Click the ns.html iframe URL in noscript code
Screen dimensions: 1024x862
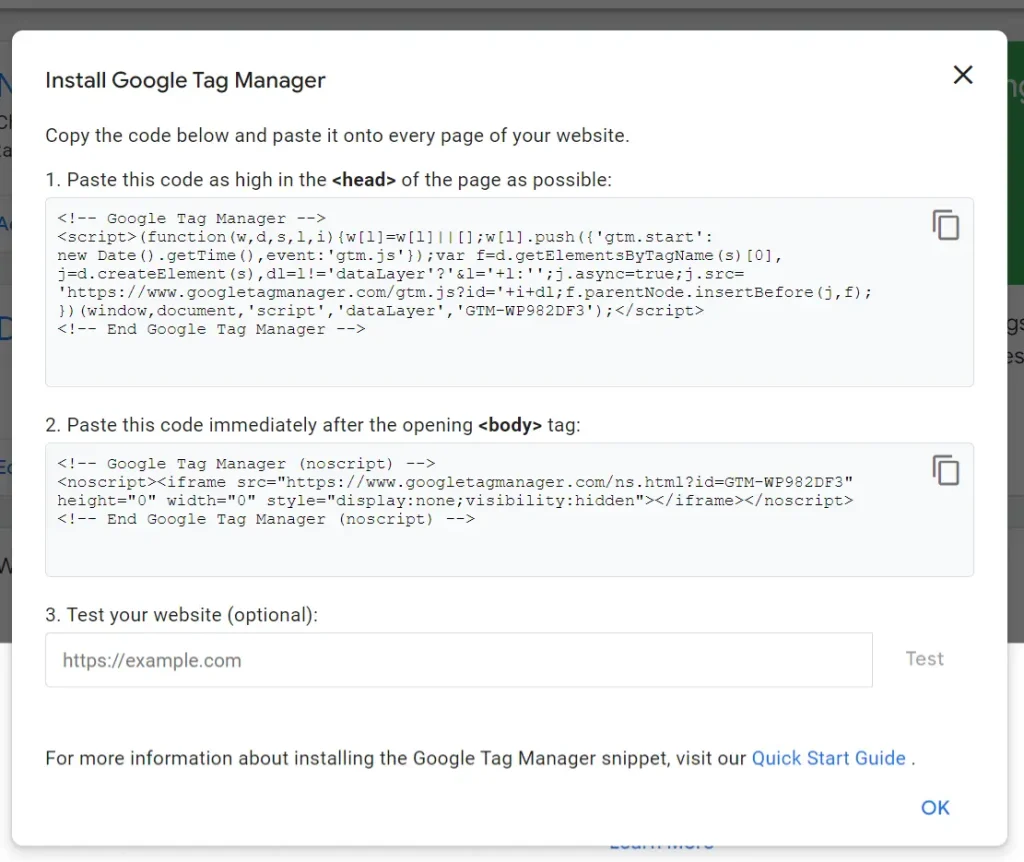(x=570, y=482)
